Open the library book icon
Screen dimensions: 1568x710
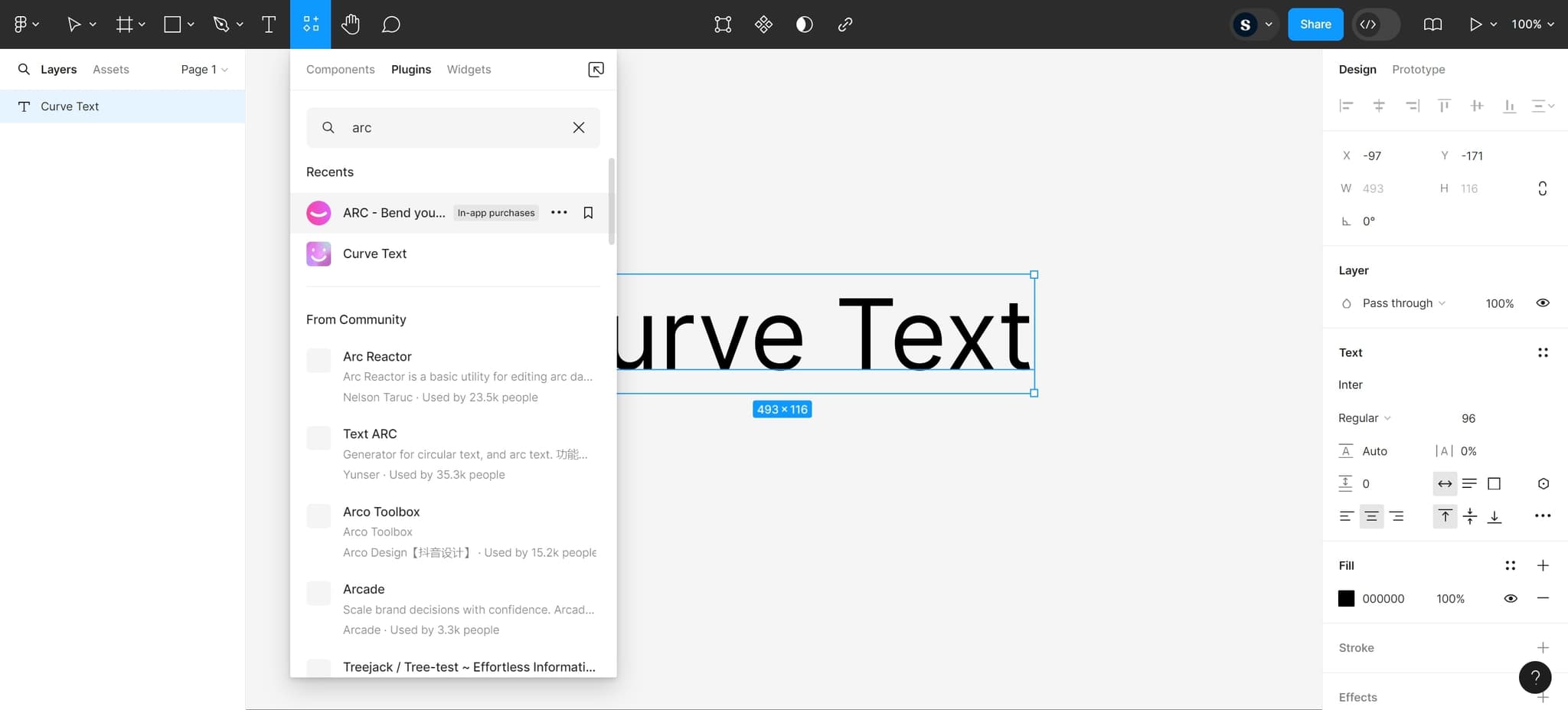1432,24
